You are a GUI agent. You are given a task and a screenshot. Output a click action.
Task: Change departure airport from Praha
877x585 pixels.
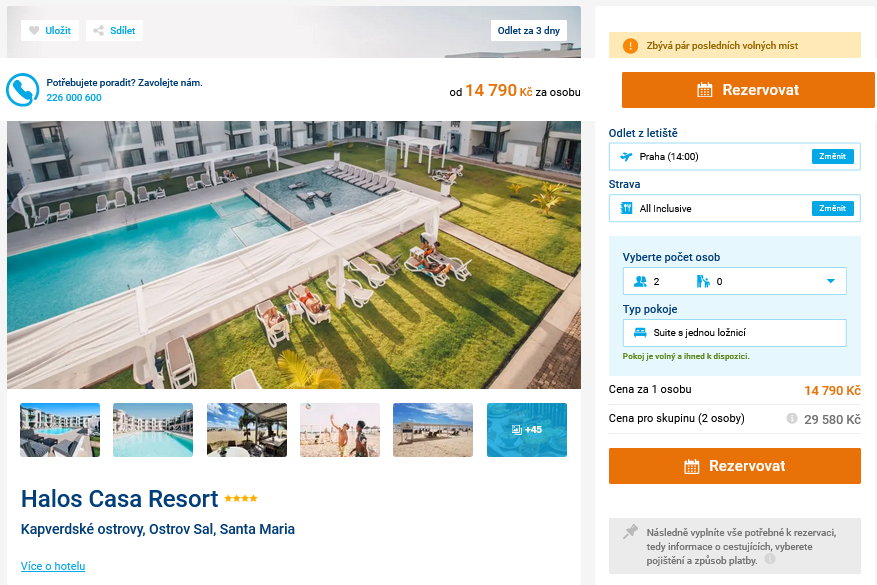[832, 157]
